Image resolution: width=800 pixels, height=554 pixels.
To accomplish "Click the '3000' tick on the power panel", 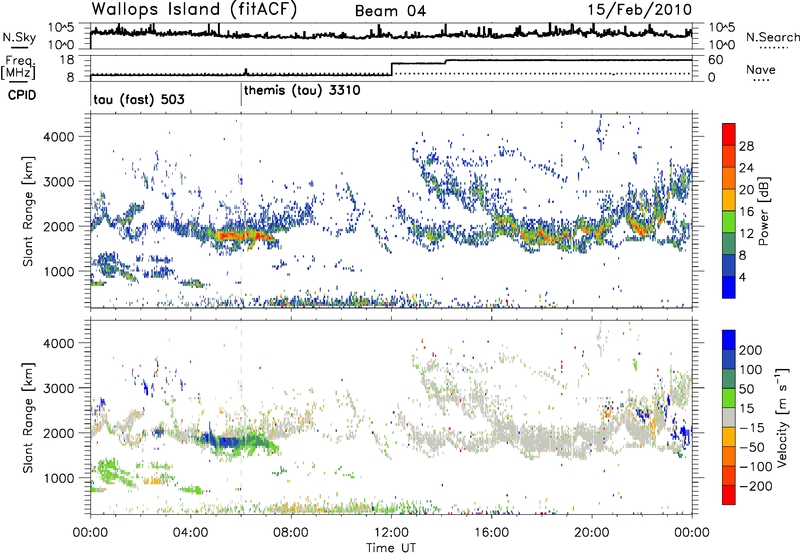I will tap(58, 182).
